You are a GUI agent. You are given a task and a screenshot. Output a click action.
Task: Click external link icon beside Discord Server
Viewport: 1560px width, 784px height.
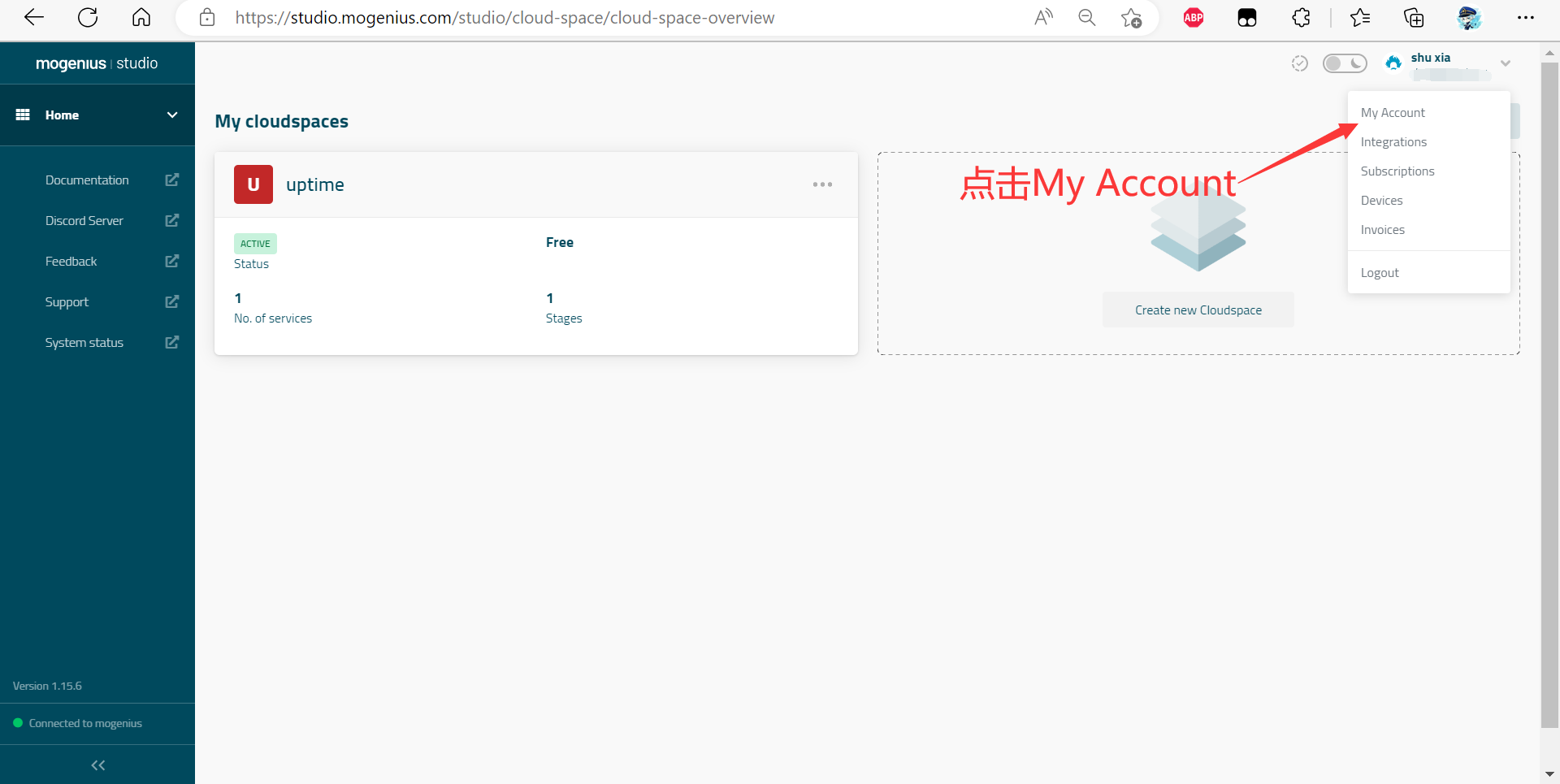[171, 221]
